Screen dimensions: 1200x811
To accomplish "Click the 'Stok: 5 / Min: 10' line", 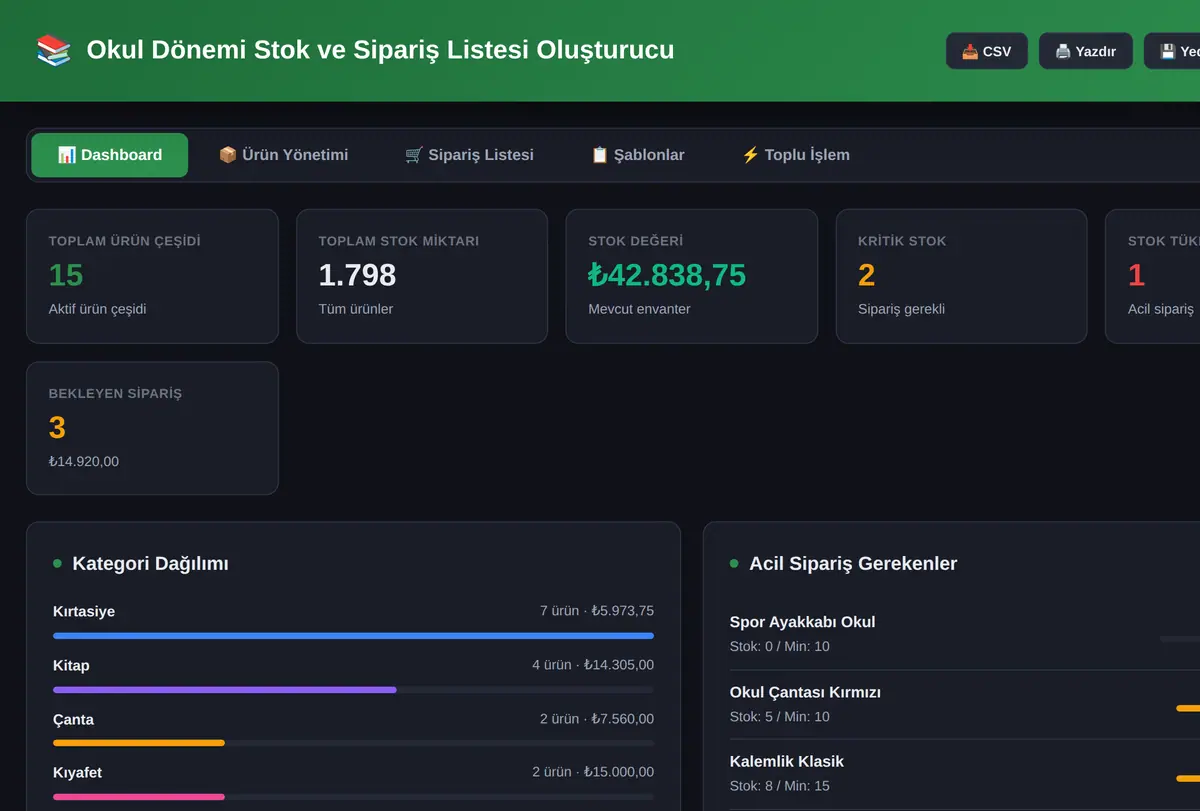I will [780, 716].
